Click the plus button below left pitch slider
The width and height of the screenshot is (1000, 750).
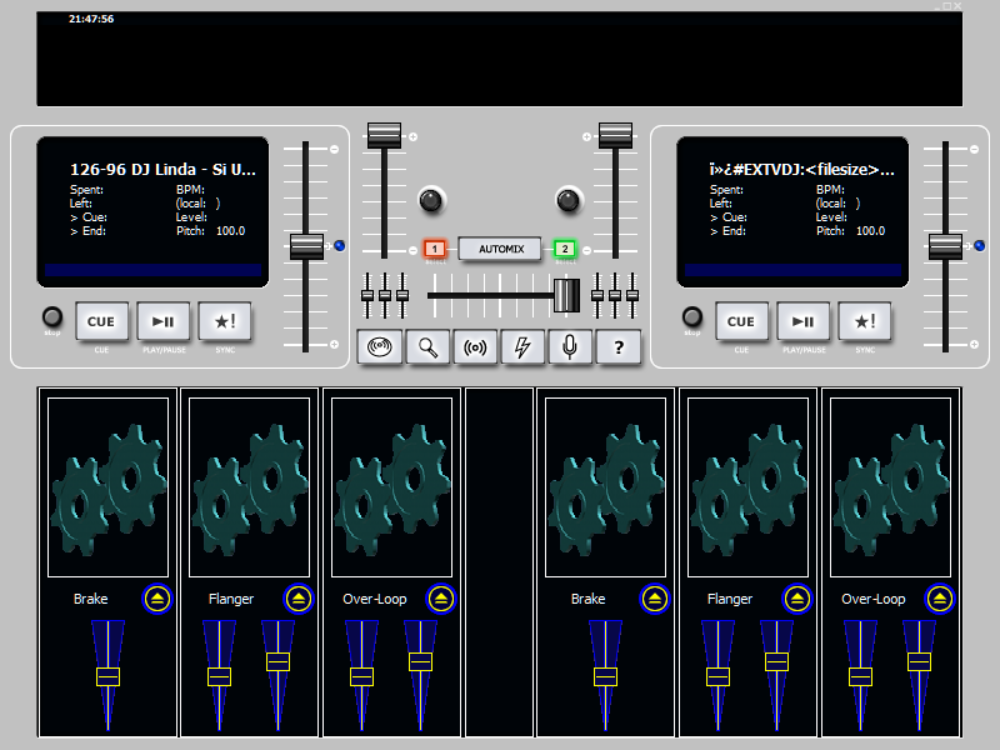pos(334,344)
